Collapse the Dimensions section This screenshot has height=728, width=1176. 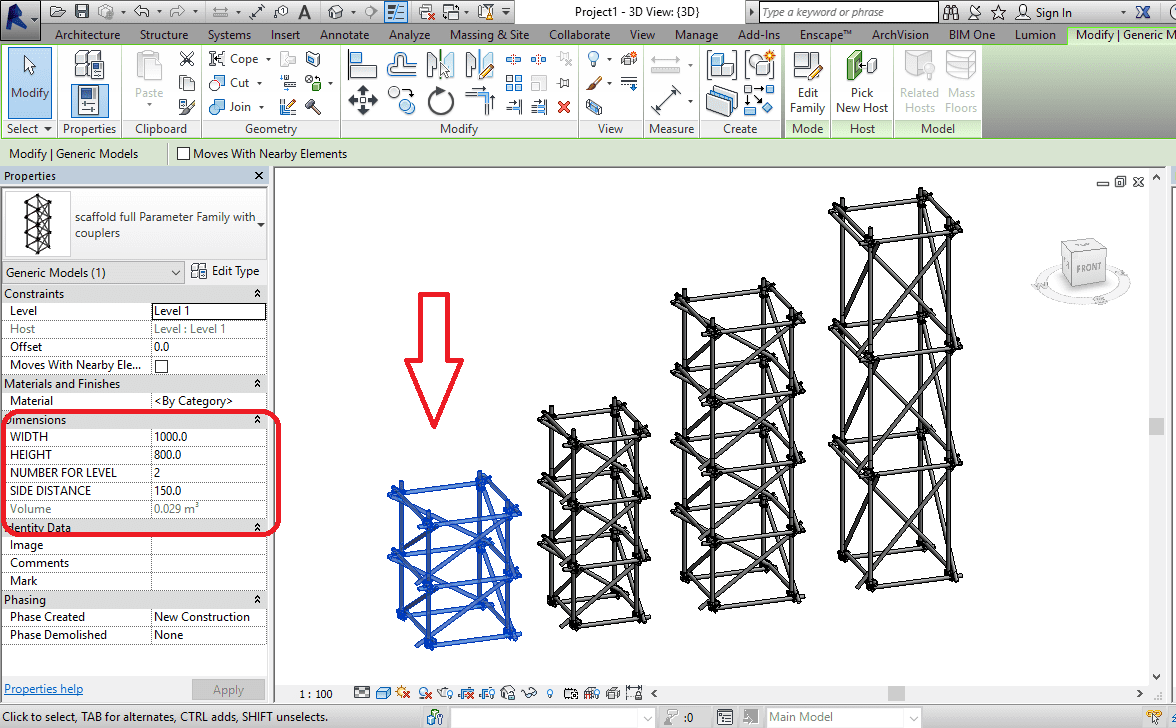coord(257,420)
